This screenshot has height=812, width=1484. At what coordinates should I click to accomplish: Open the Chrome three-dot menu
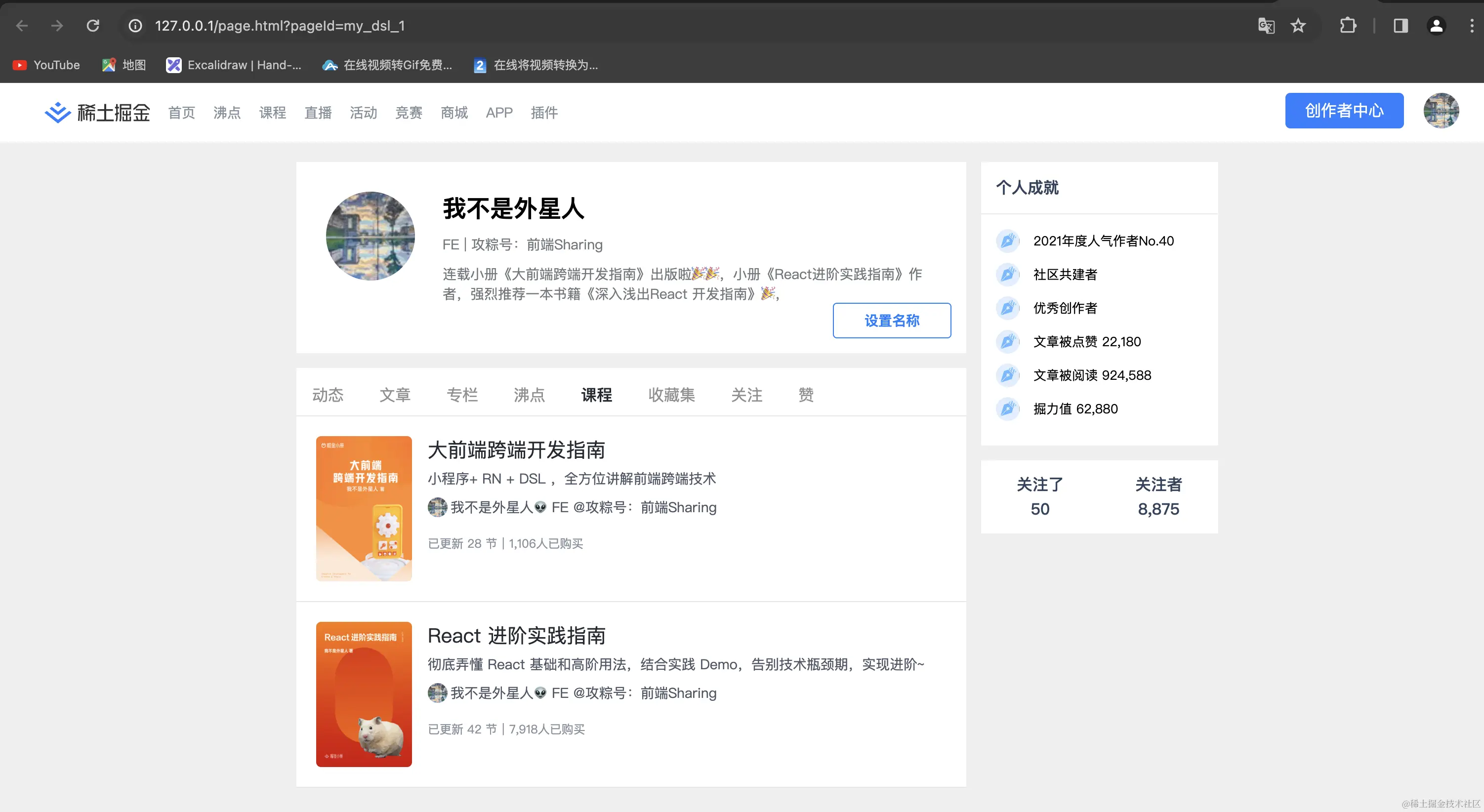[1472, 26]
